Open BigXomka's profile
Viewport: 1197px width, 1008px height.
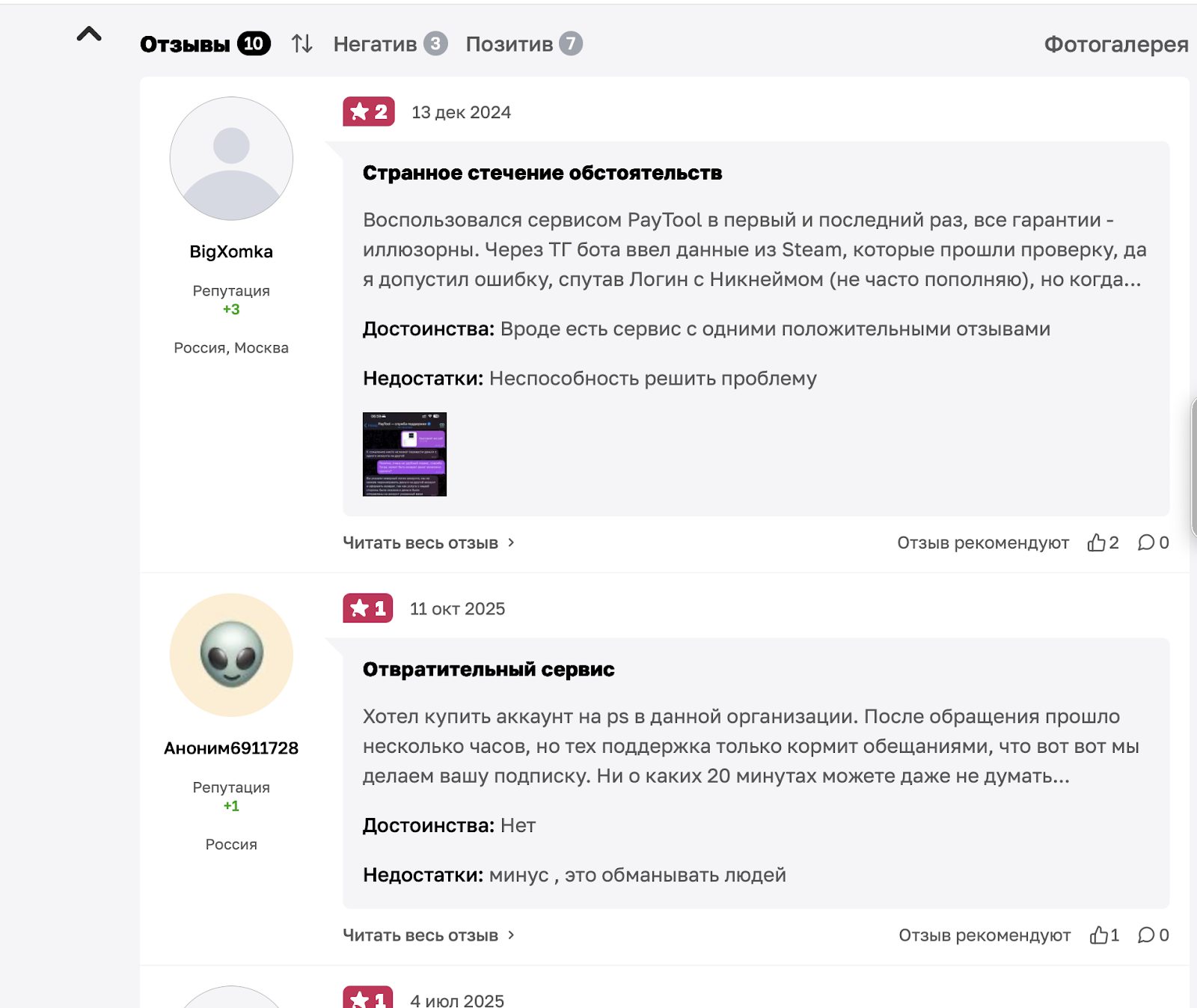(230, 251)
